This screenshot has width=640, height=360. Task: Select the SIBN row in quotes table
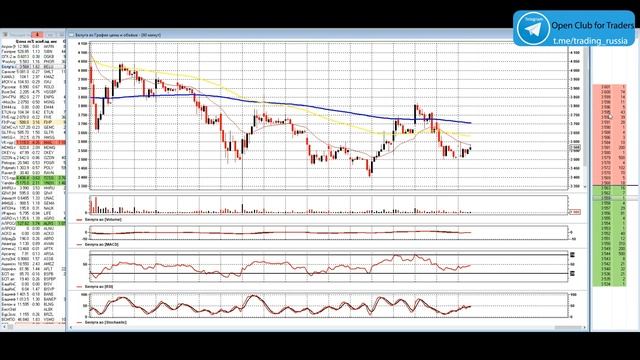pos(33,52)
